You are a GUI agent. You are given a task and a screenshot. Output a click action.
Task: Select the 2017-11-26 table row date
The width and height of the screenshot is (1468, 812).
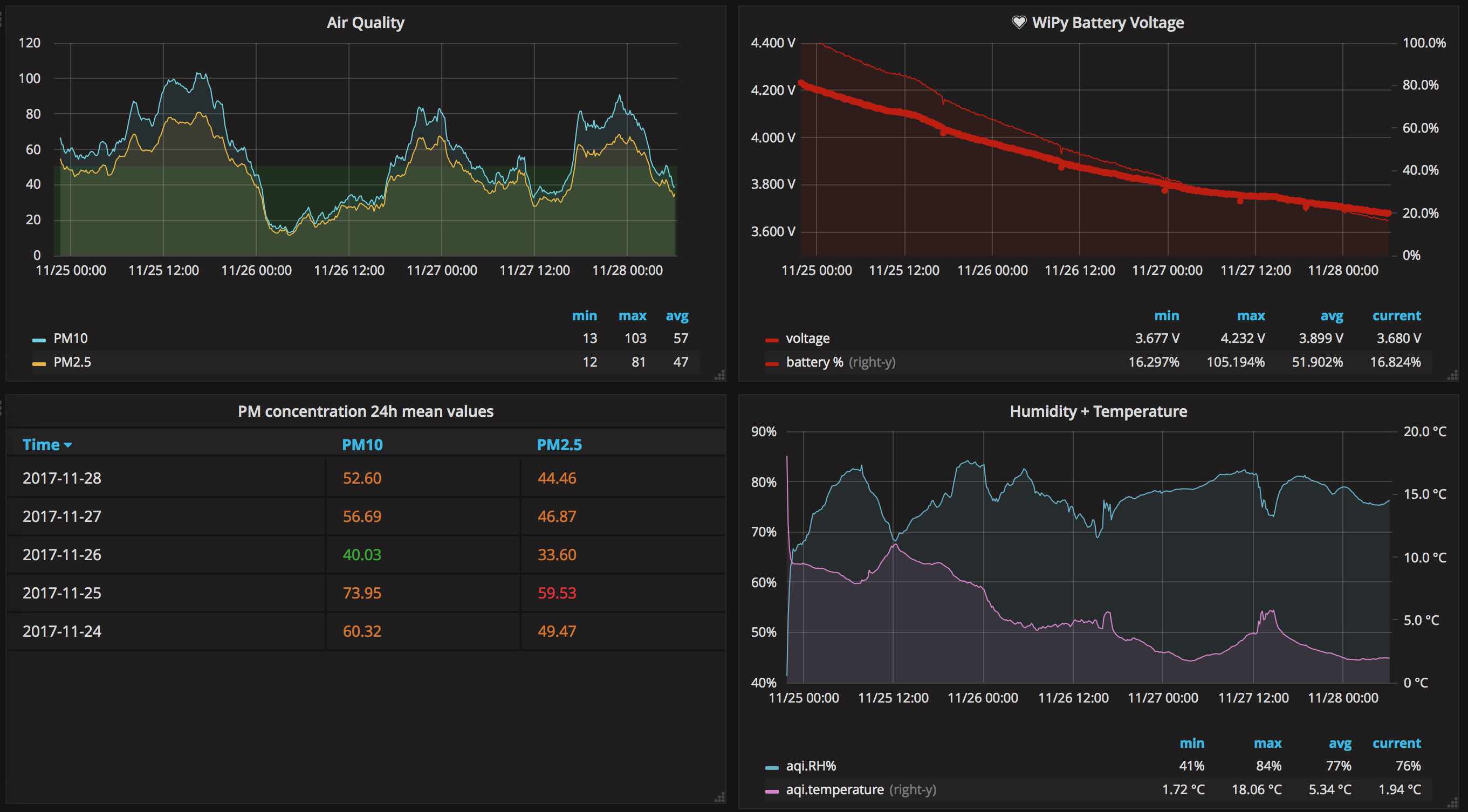click(x=62, y=554)
